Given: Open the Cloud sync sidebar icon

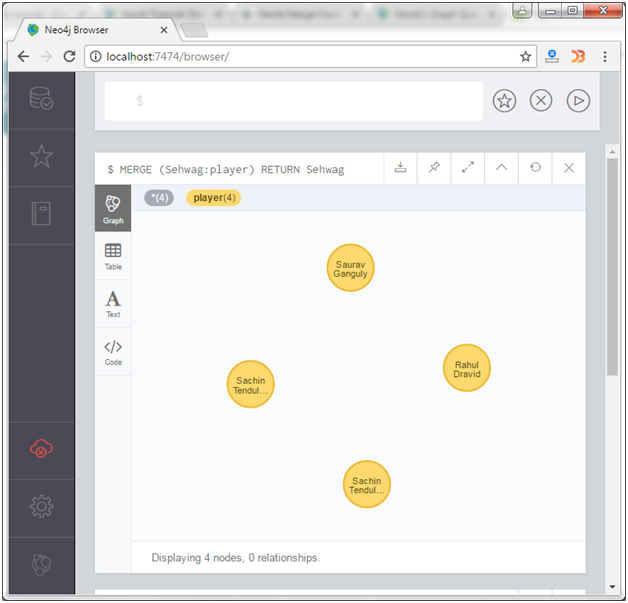Looking at the screenshot, I should click(41, 448).
